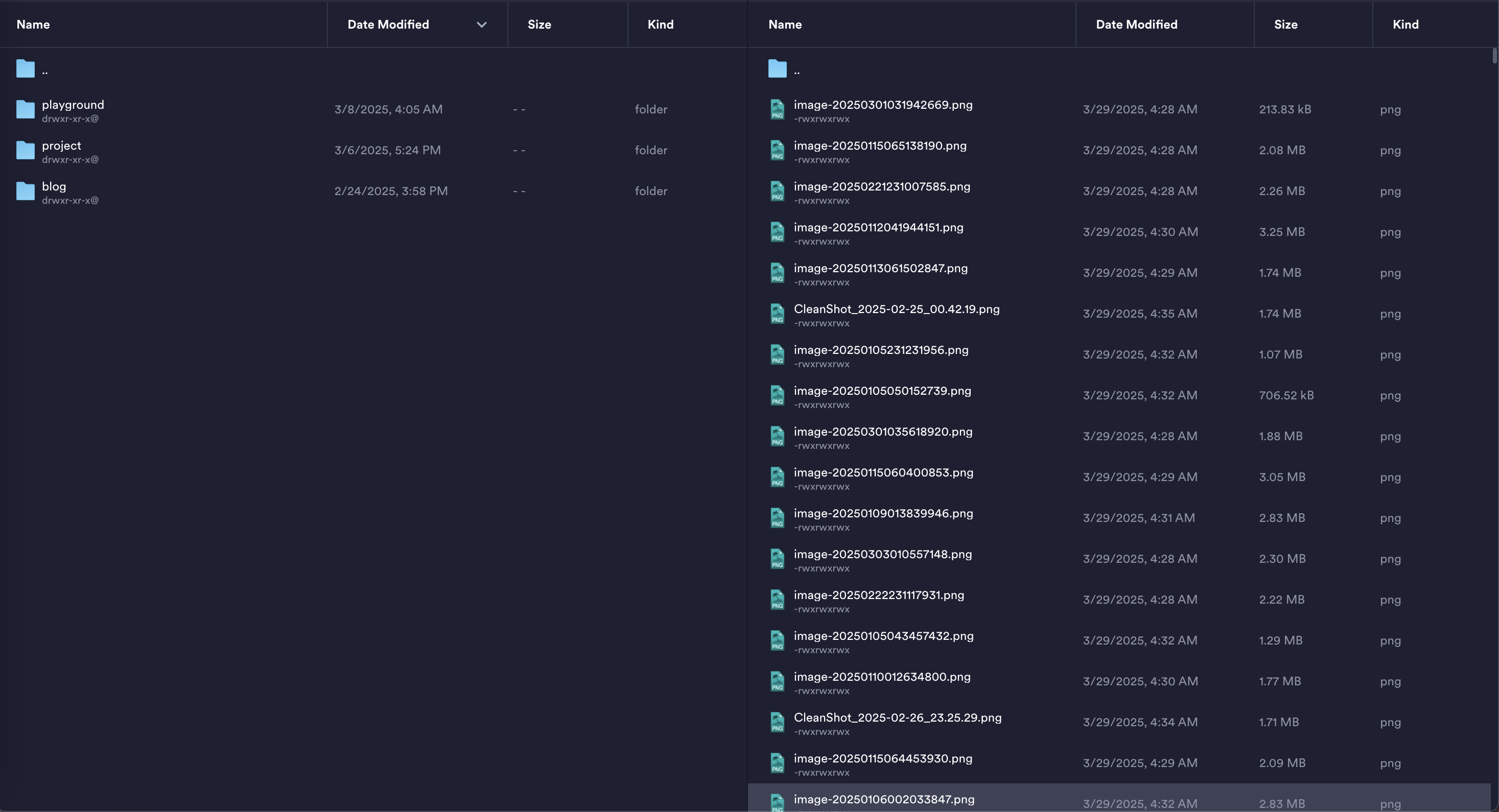Click the right pane vertical scrollbar thumb
1499x812 pixels.
[1494, 56]
